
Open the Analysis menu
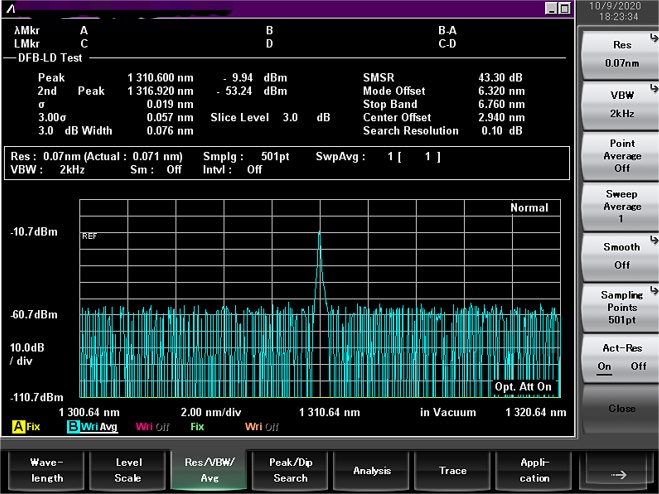tap(372, 470)
